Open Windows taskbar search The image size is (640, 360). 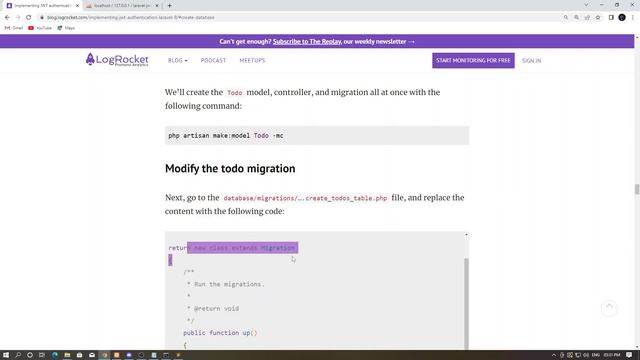click(x=18, y=355)
